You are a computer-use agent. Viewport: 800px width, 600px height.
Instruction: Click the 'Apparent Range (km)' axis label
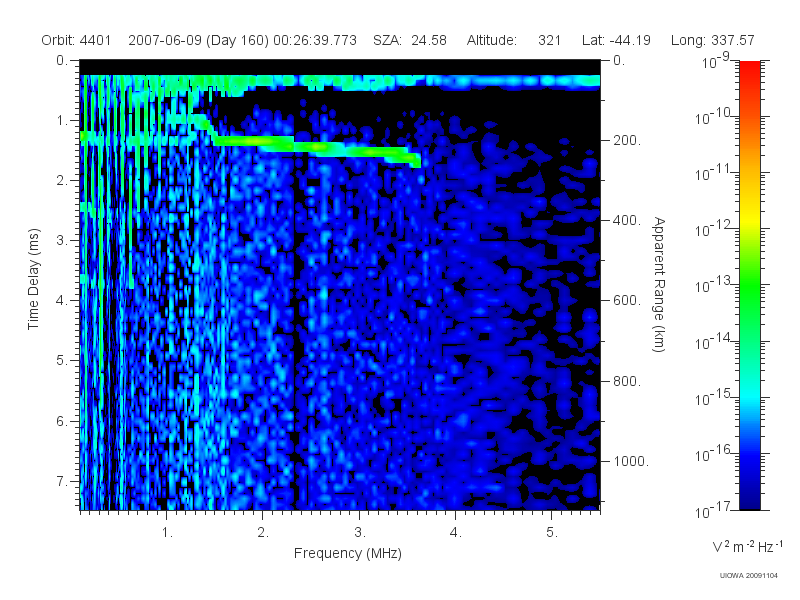(x=659, y=284)
